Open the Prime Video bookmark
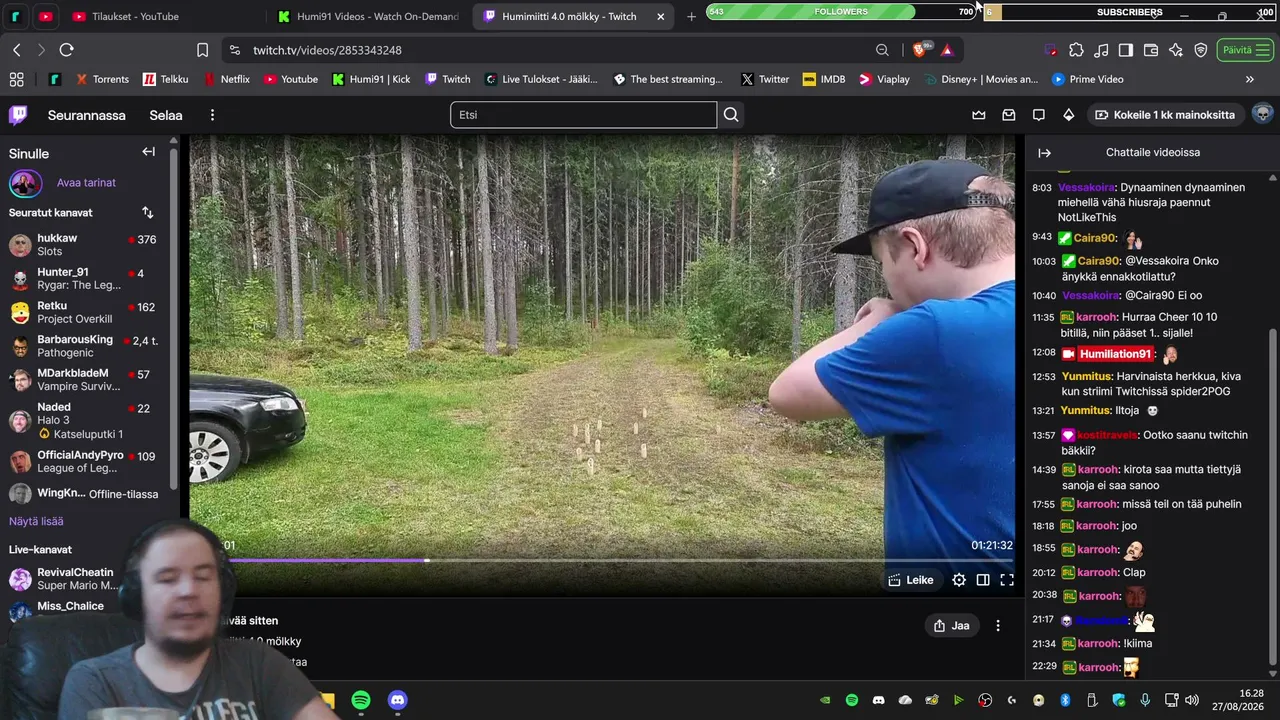This screenshot has width=1280, height=720. point(1087,79)
